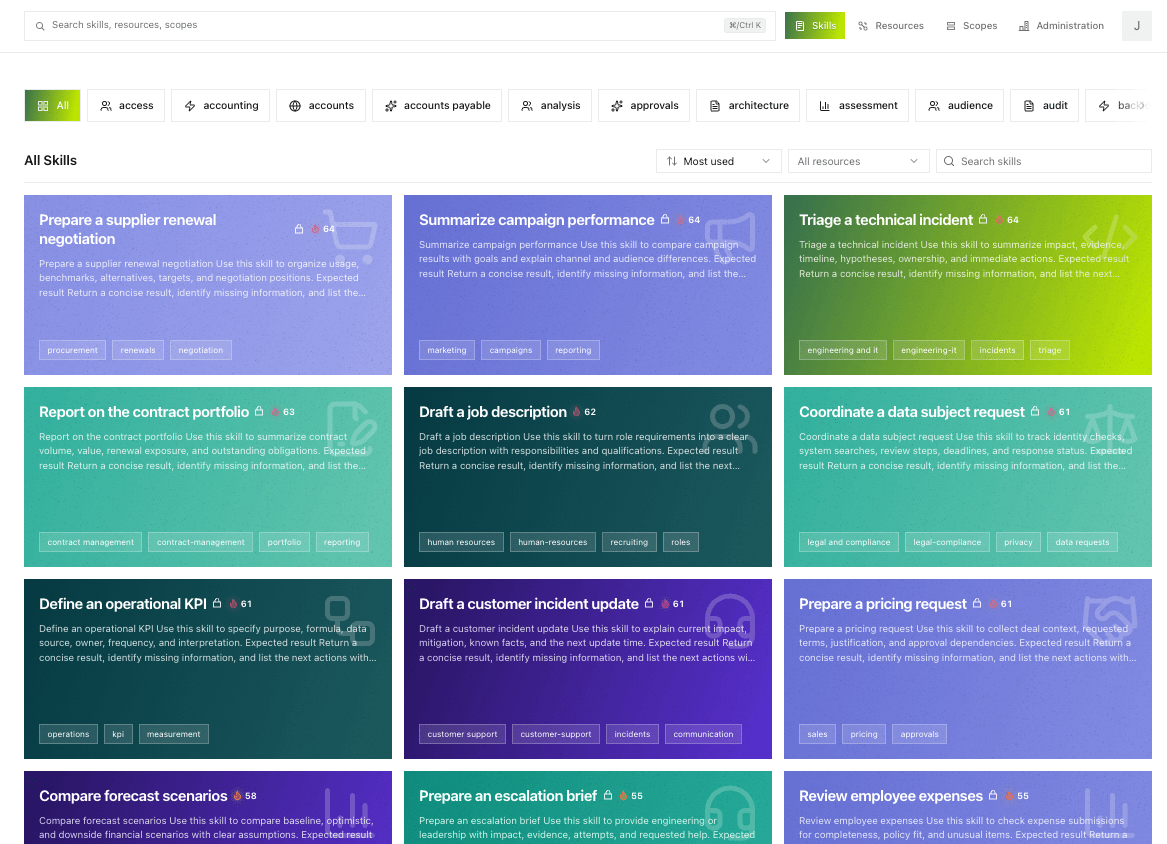
Task: Click the lock icon on Prepare an escalation brief
Action: point(607,796)
